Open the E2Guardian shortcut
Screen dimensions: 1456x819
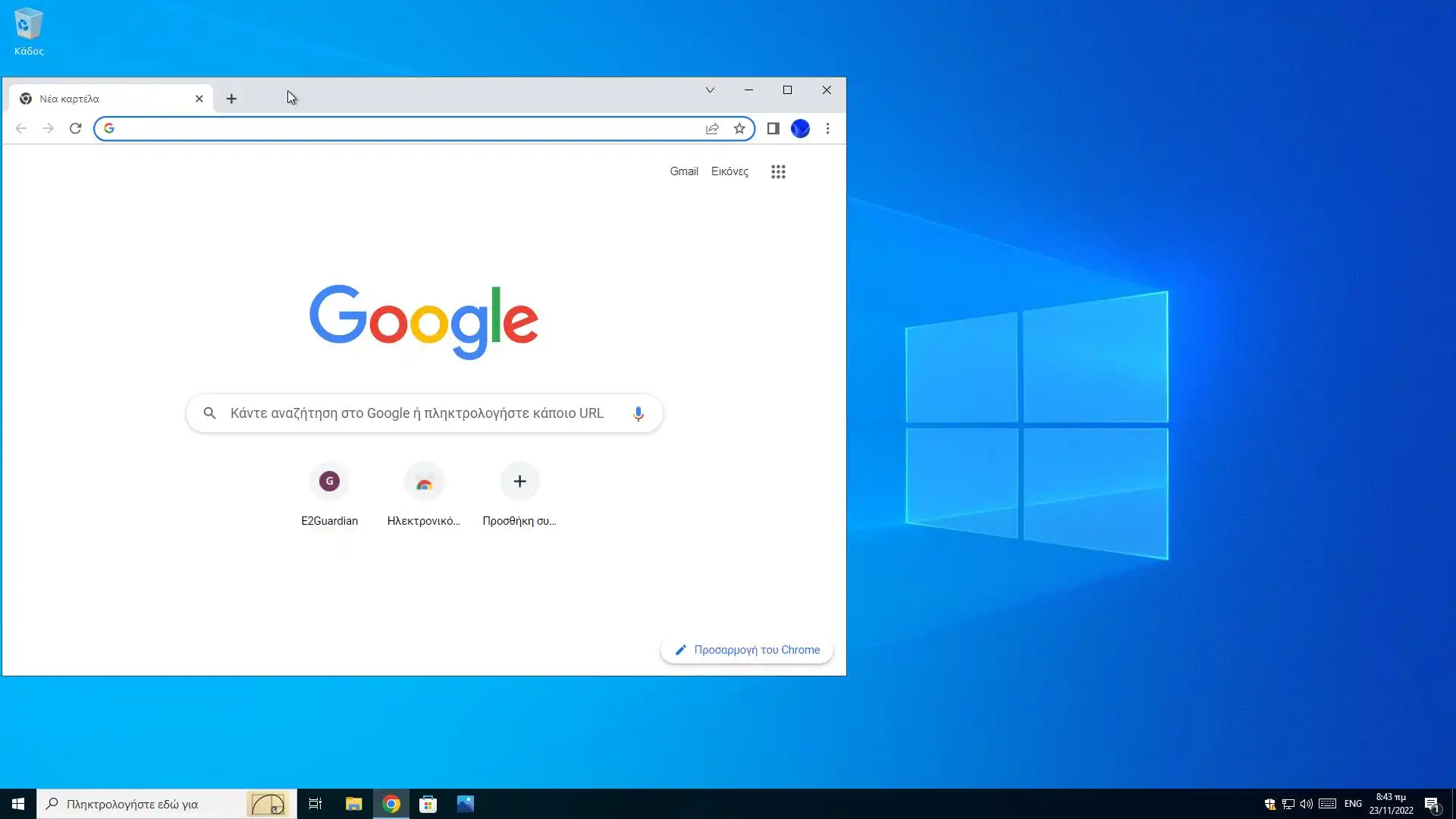[329, 482]
